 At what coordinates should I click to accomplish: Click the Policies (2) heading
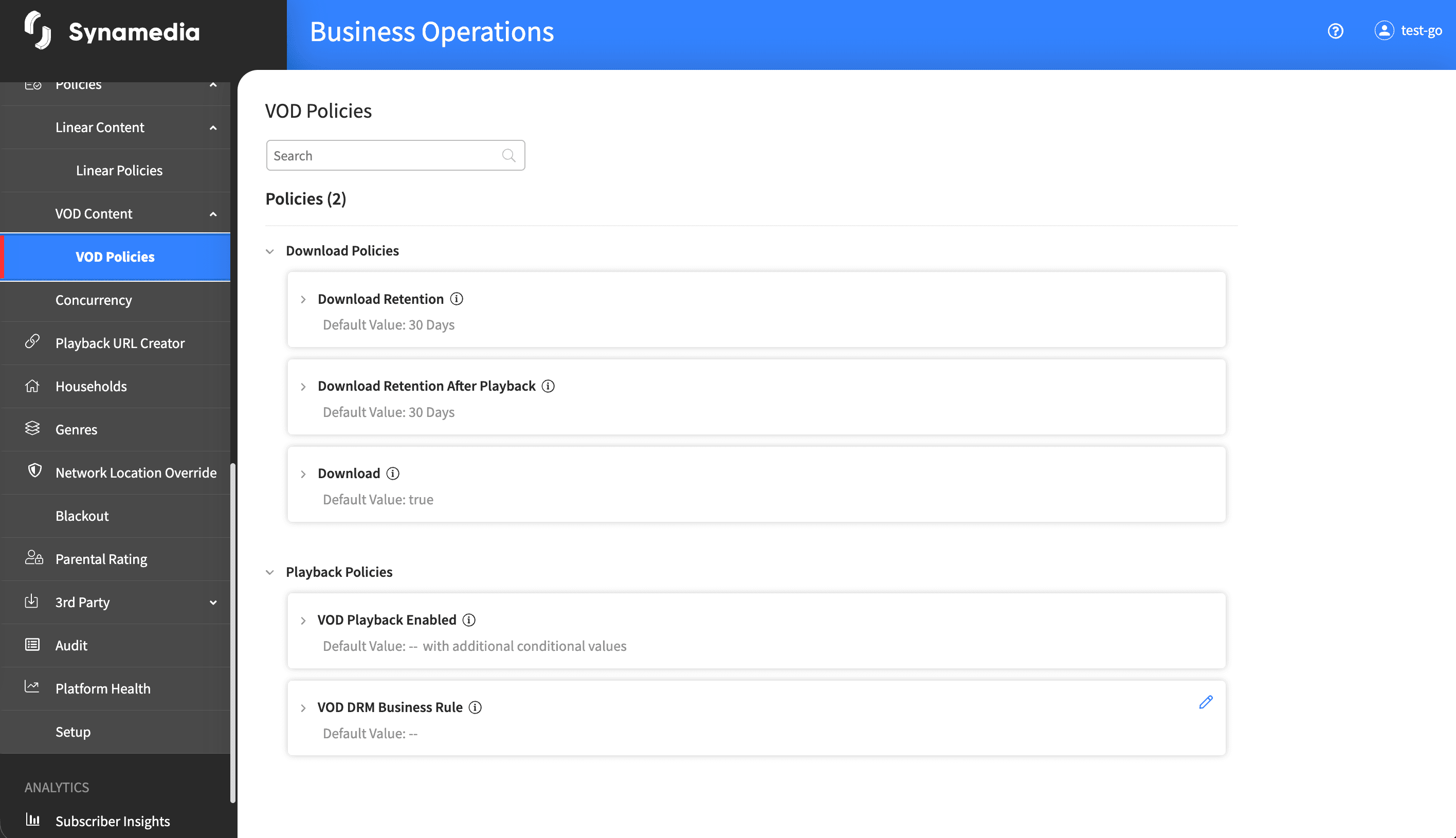tap(305, 198)
